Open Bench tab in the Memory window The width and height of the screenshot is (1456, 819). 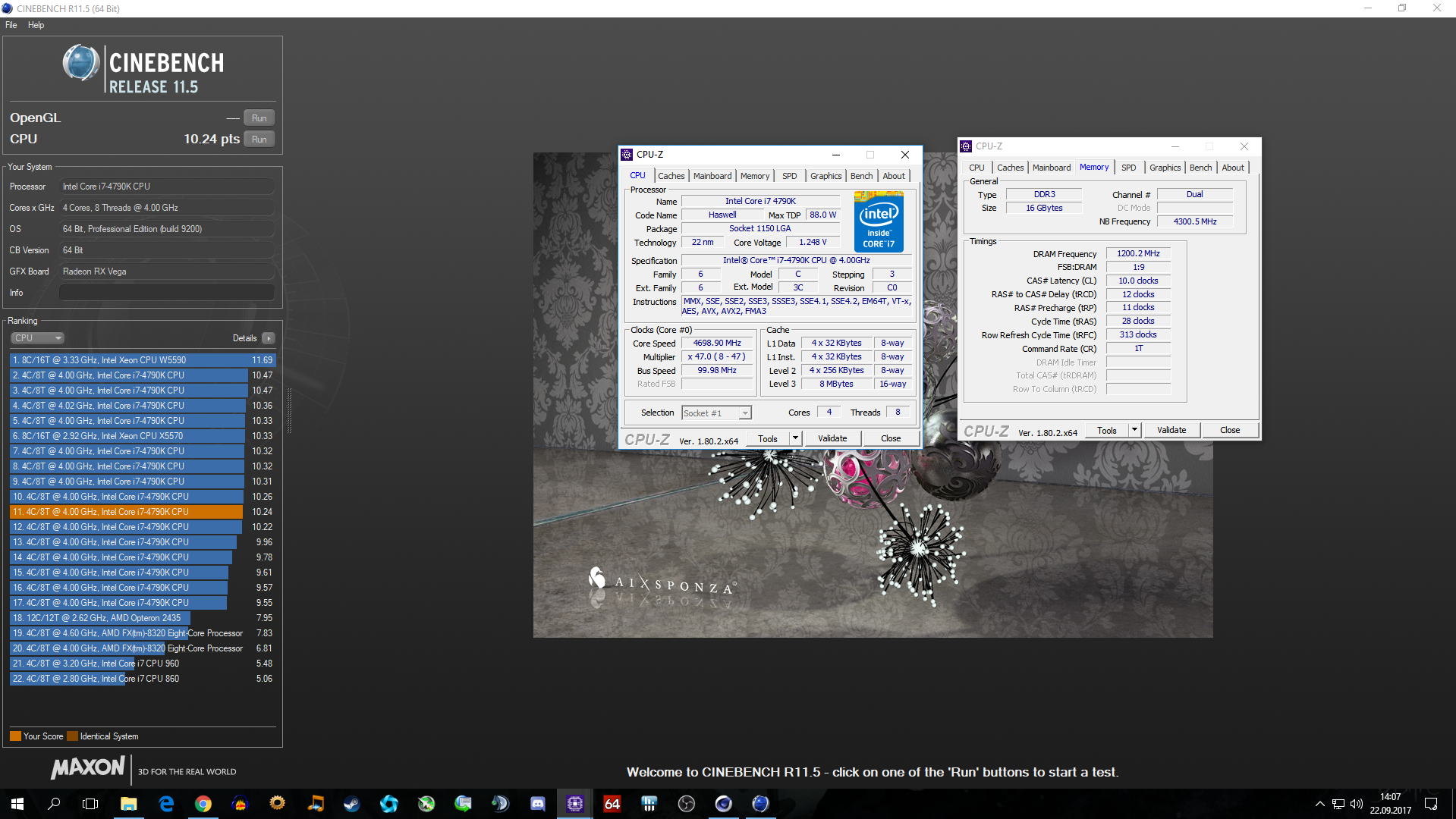[1200, 168]
